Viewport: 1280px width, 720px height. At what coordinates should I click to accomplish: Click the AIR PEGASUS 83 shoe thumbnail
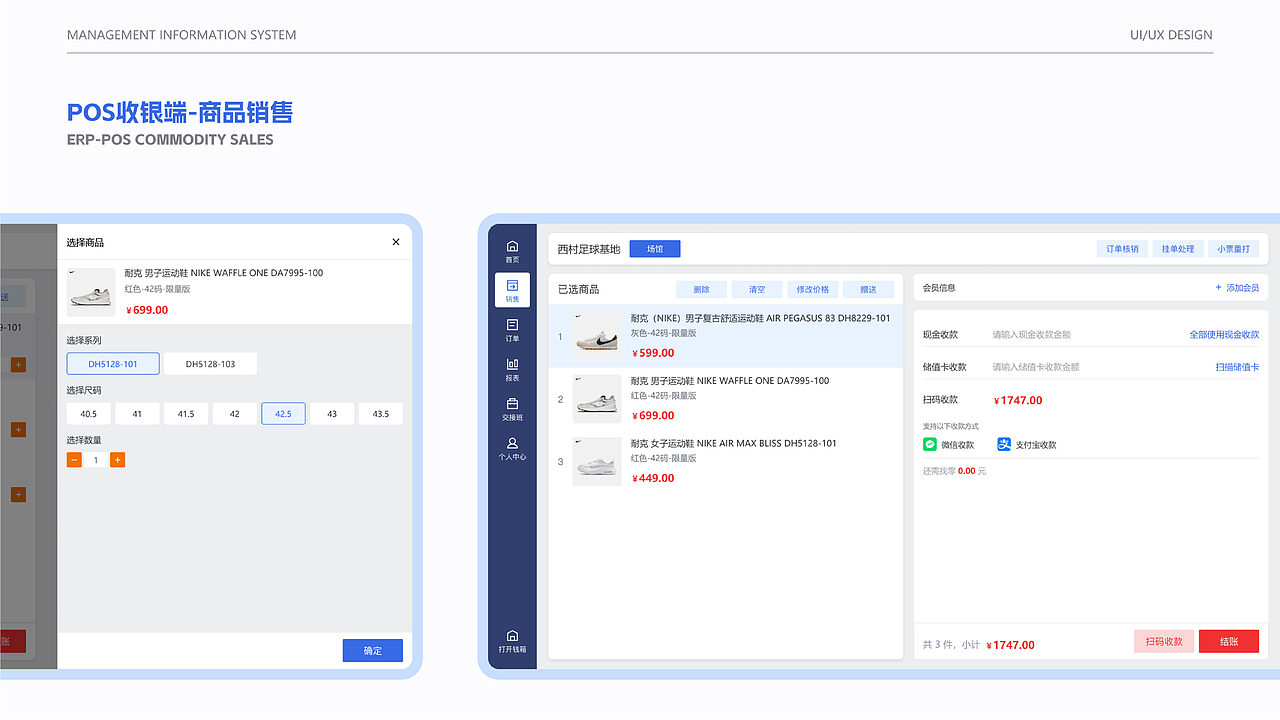(x=597, y=336)
